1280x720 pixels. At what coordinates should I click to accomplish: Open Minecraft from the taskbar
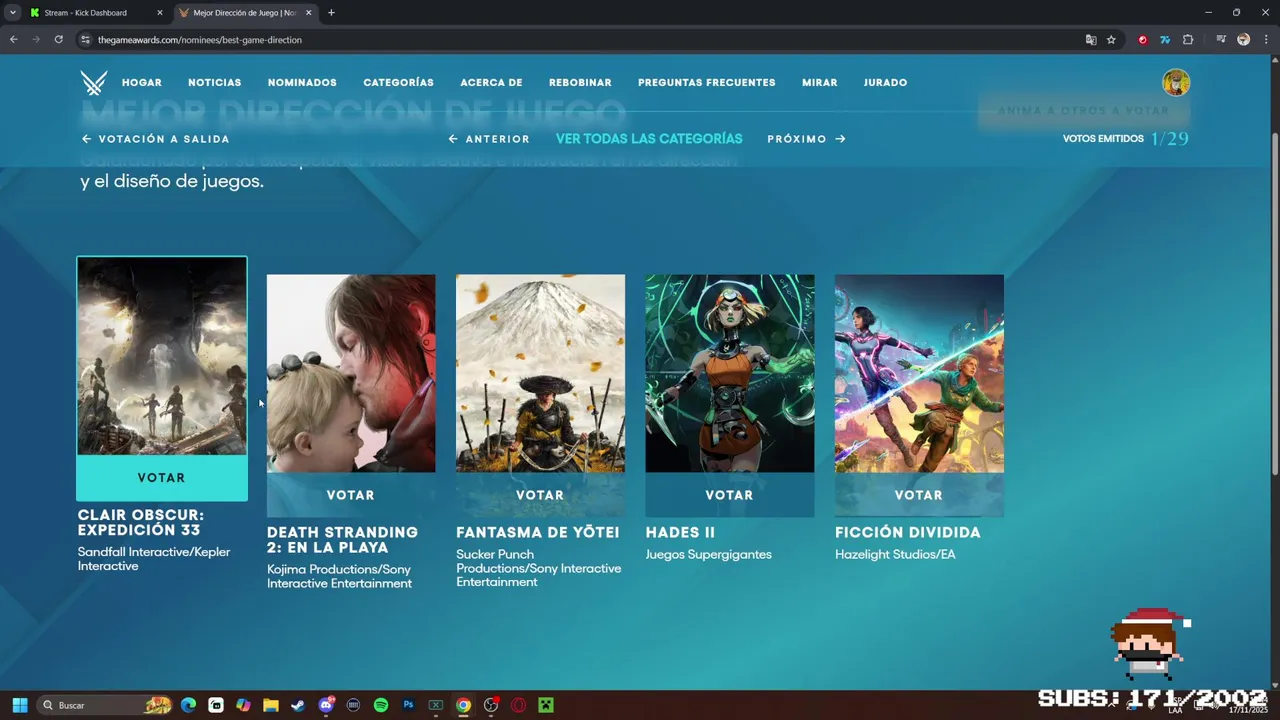point(546,705)
